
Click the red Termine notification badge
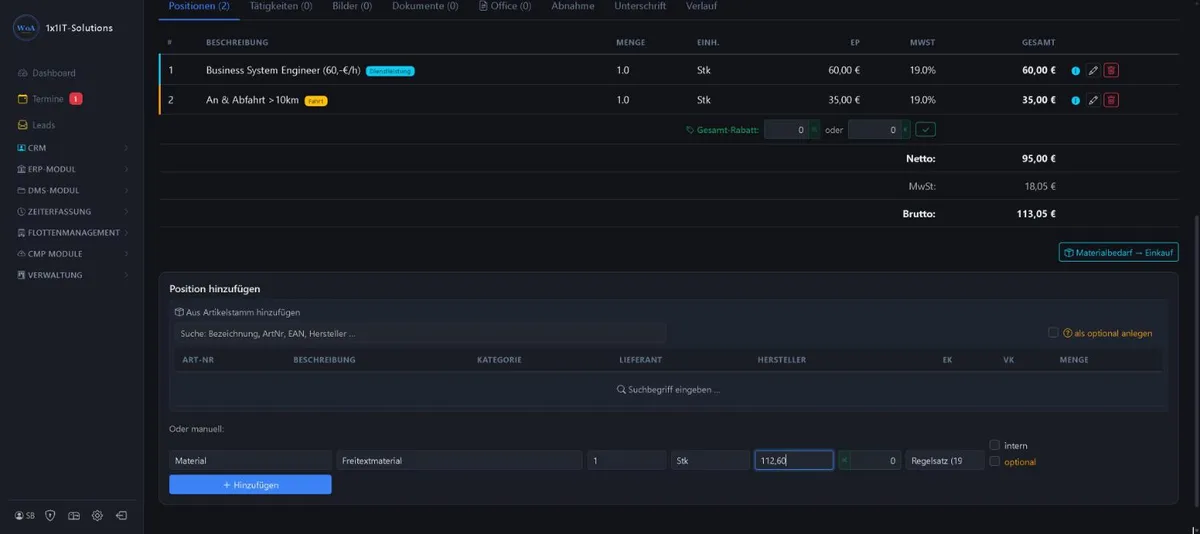[76, 99]
